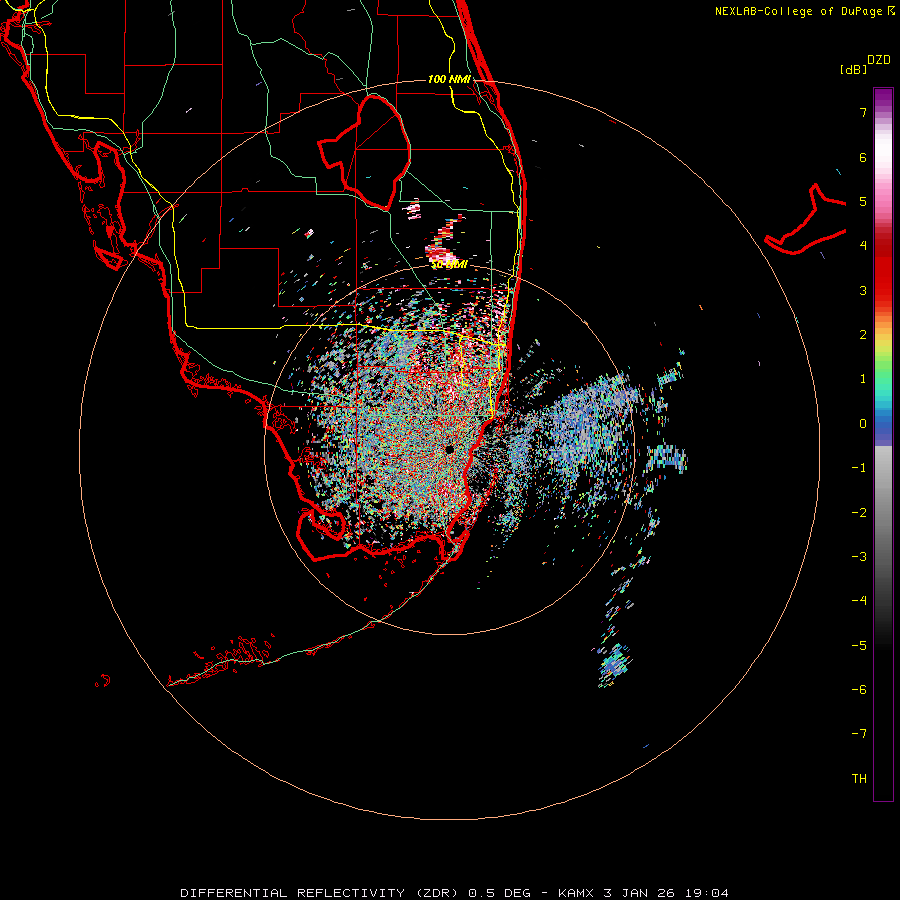The height and width of the screenshot is (900, 900).
Task: Click the [dB] units label
Action: click(x=853, y=69)
